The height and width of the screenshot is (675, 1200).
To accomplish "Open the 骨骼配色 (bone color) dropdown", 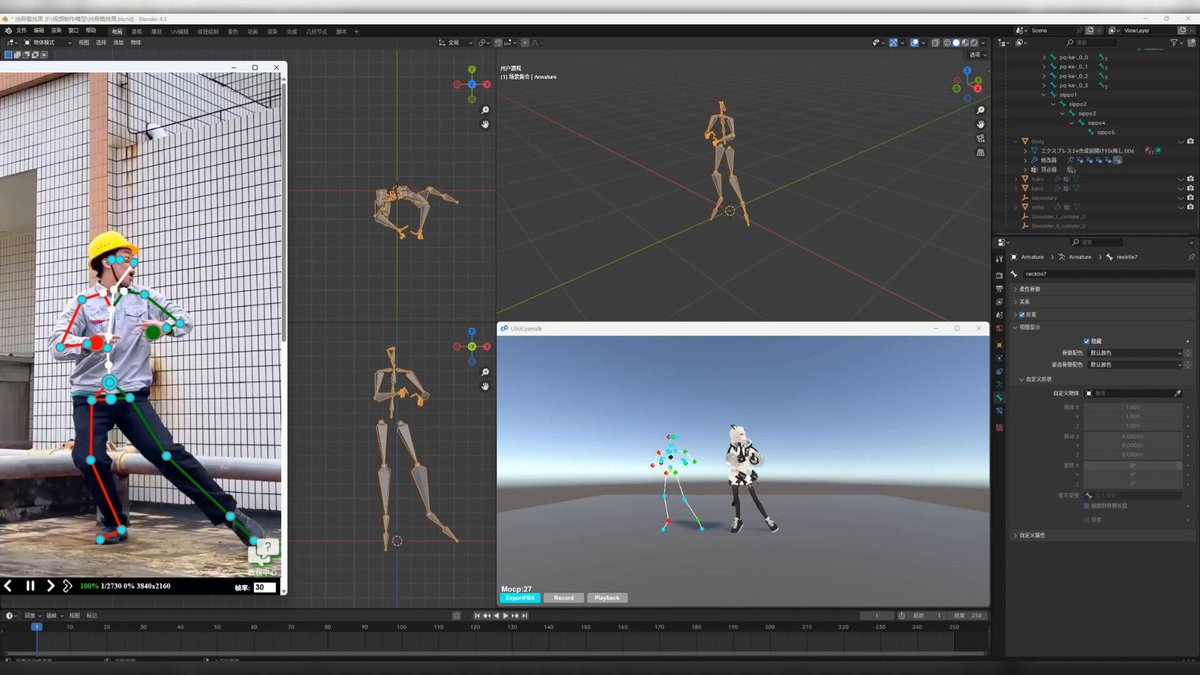I will coord(1134,353).
